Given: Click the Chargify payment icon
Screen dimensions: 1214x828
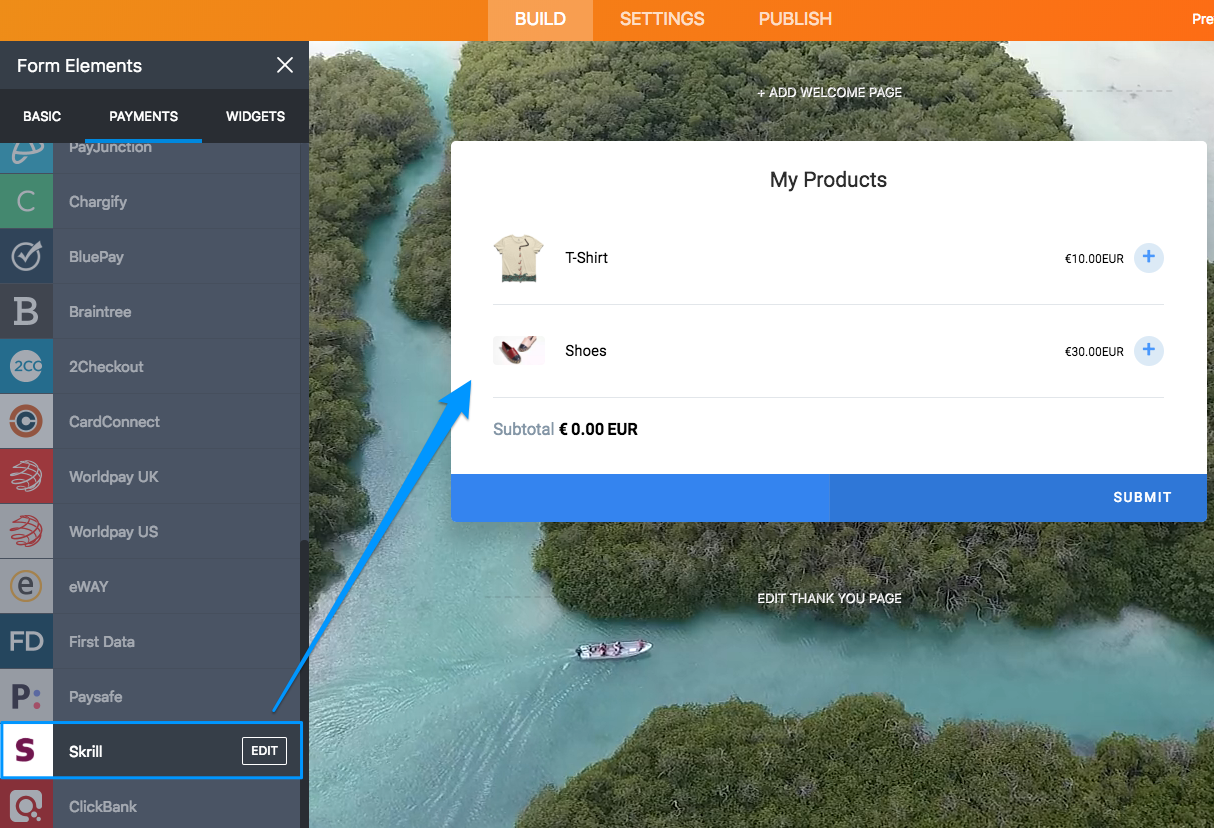Looking at the screenshot, I should (x=26, y=202).
